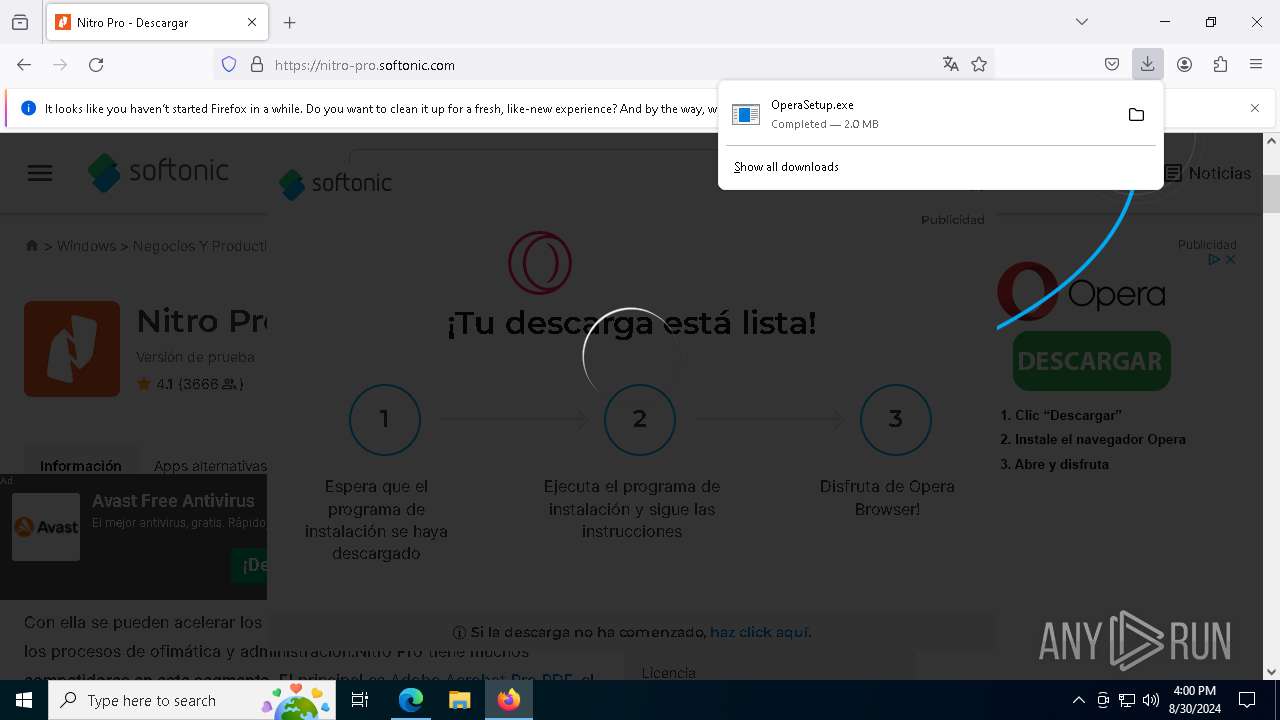Screen dimensions: 1280x720
Task: Open Task View on taskbar
Action: click(360, 700)
